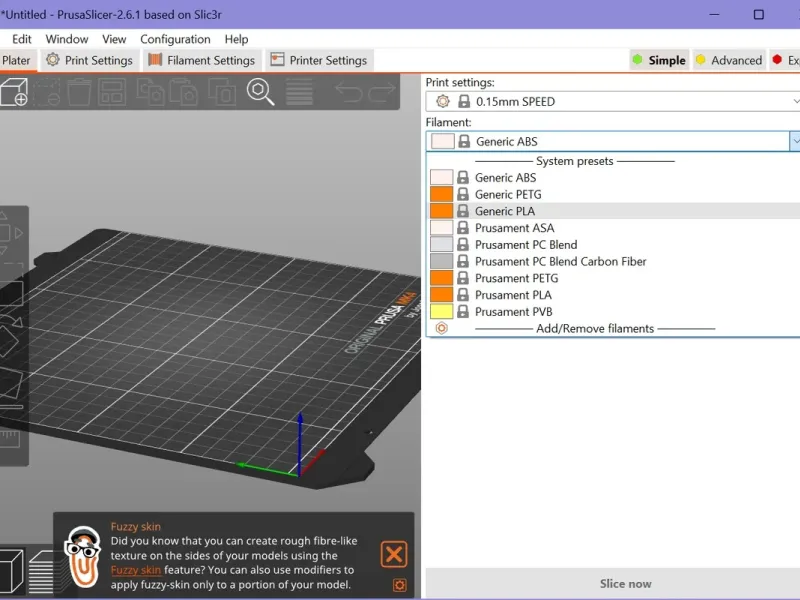Screen dimensions: 800x600
Task: Open the Print settings preset dropdown
Action: coord(612,101)
